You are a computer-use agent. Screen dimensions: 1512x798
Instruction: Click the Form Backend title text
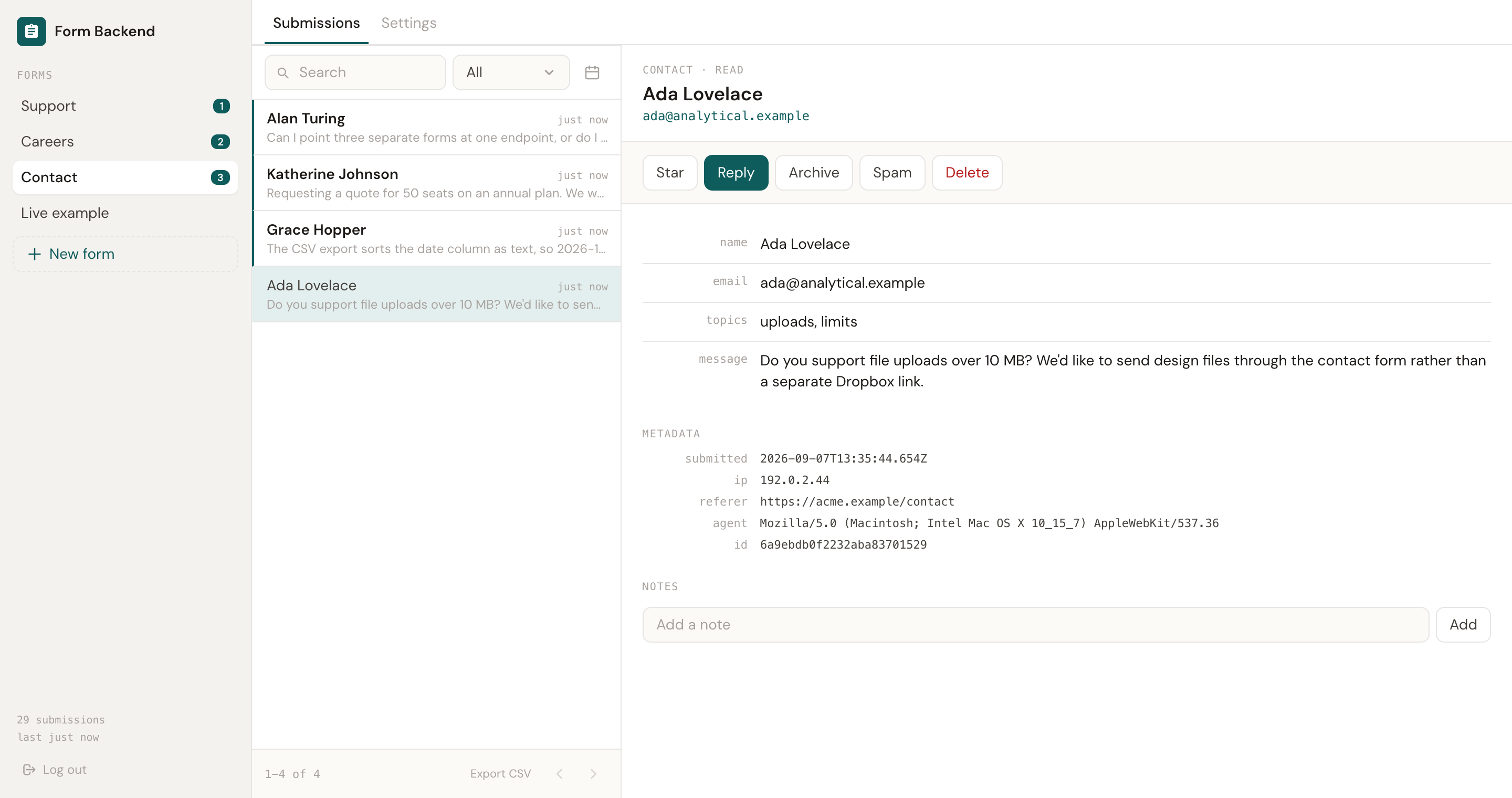[x=104, y=31]
